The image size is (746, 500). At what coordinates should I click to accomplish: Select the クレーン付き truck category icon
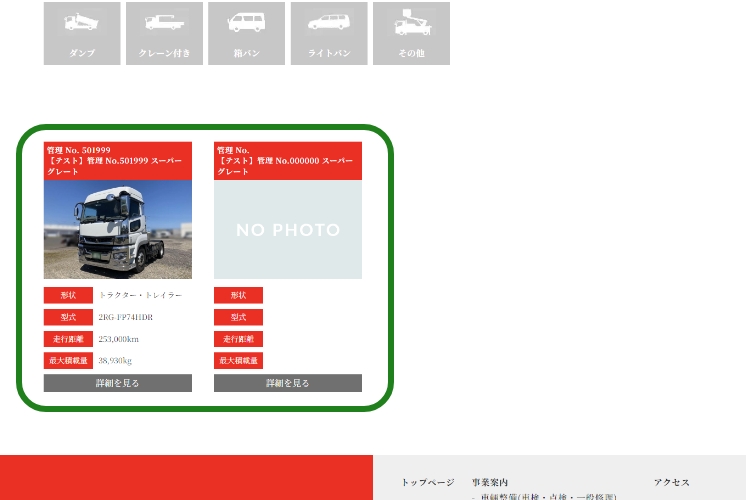[164, 33]
